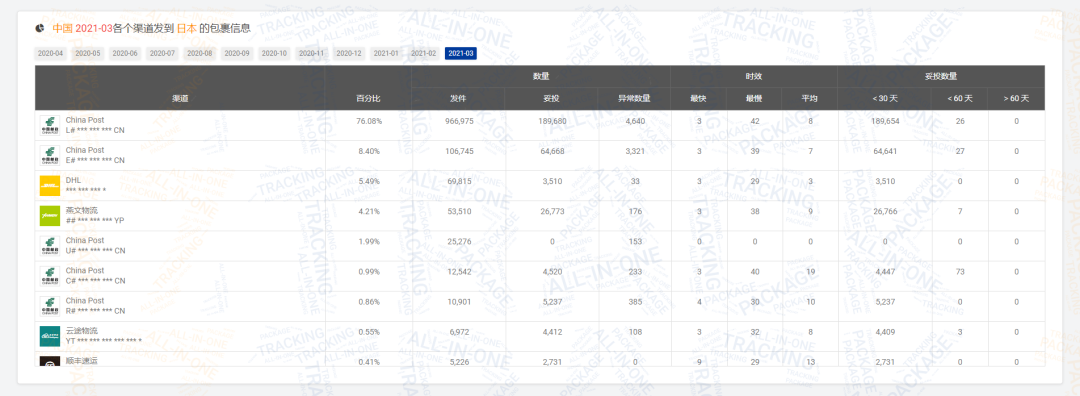Open the 2020-07 month tab
The image size is (1080, 396).
(162, 53)
